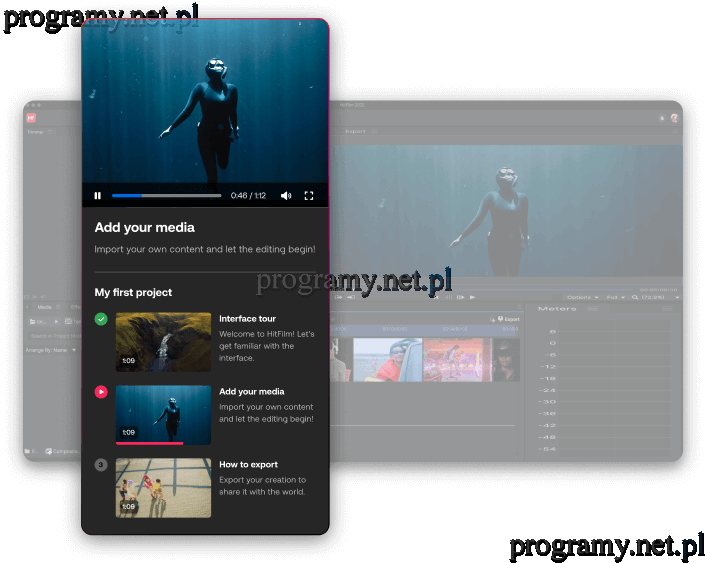
Task: Open the zoom percentage dropdown in viewer
Action: point(656,297)
